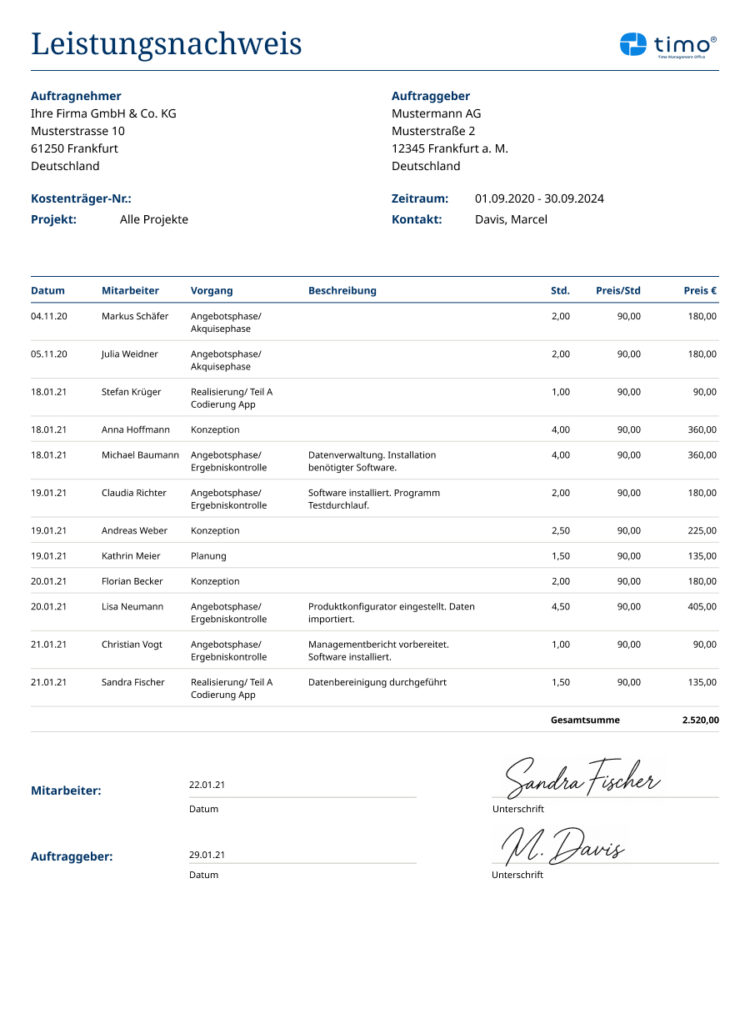750x1024 pixels.
Task: Select employee 'Michael Baumann' in table
Action: 140,455
